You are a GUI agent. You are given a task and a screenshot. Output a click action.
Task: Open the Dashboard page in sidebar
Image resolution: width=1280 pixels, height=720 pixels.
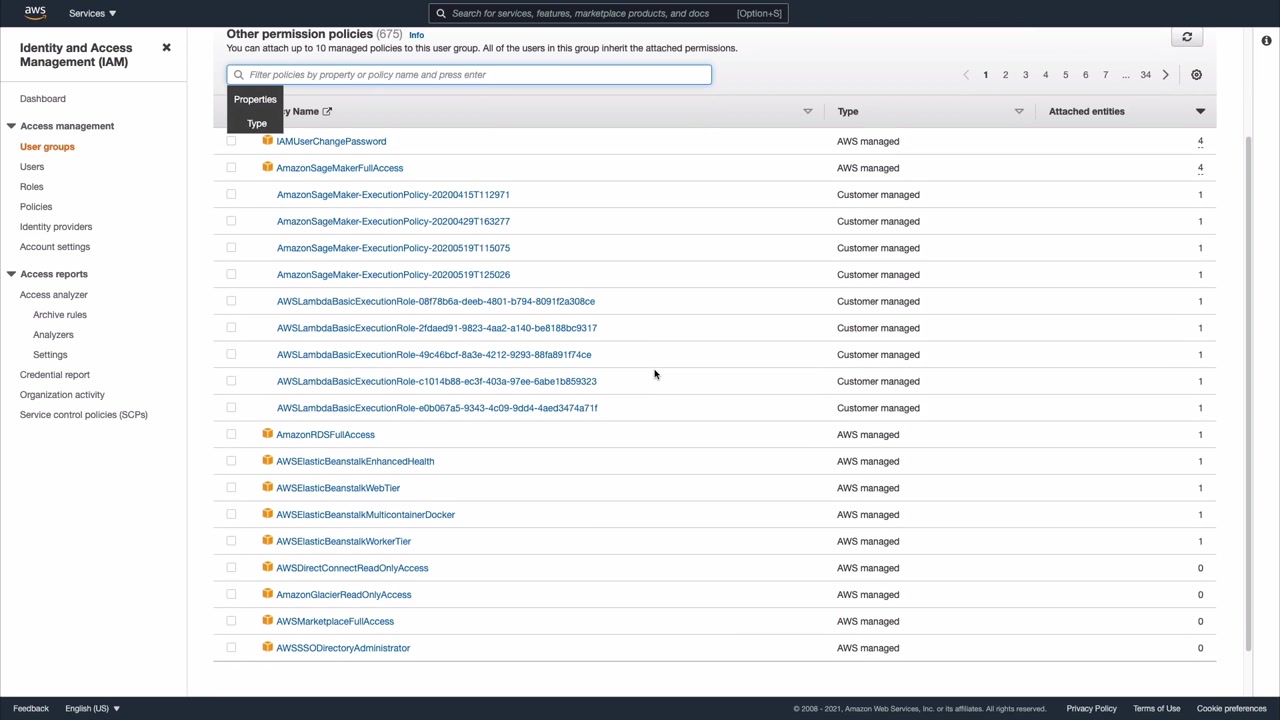[x=43, y=99]
